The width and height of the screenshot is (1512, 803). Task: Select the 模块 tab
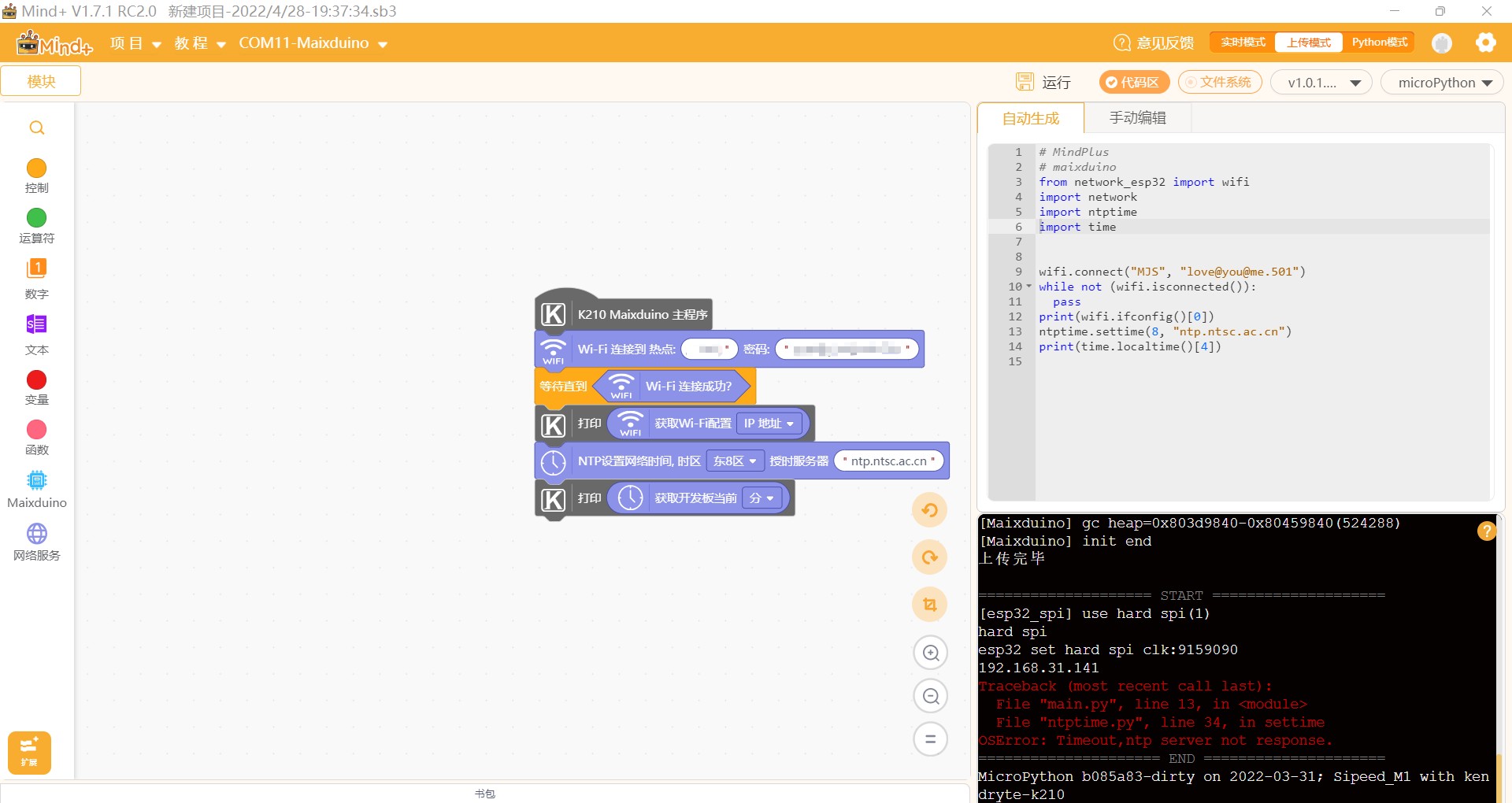coord(41,81)
